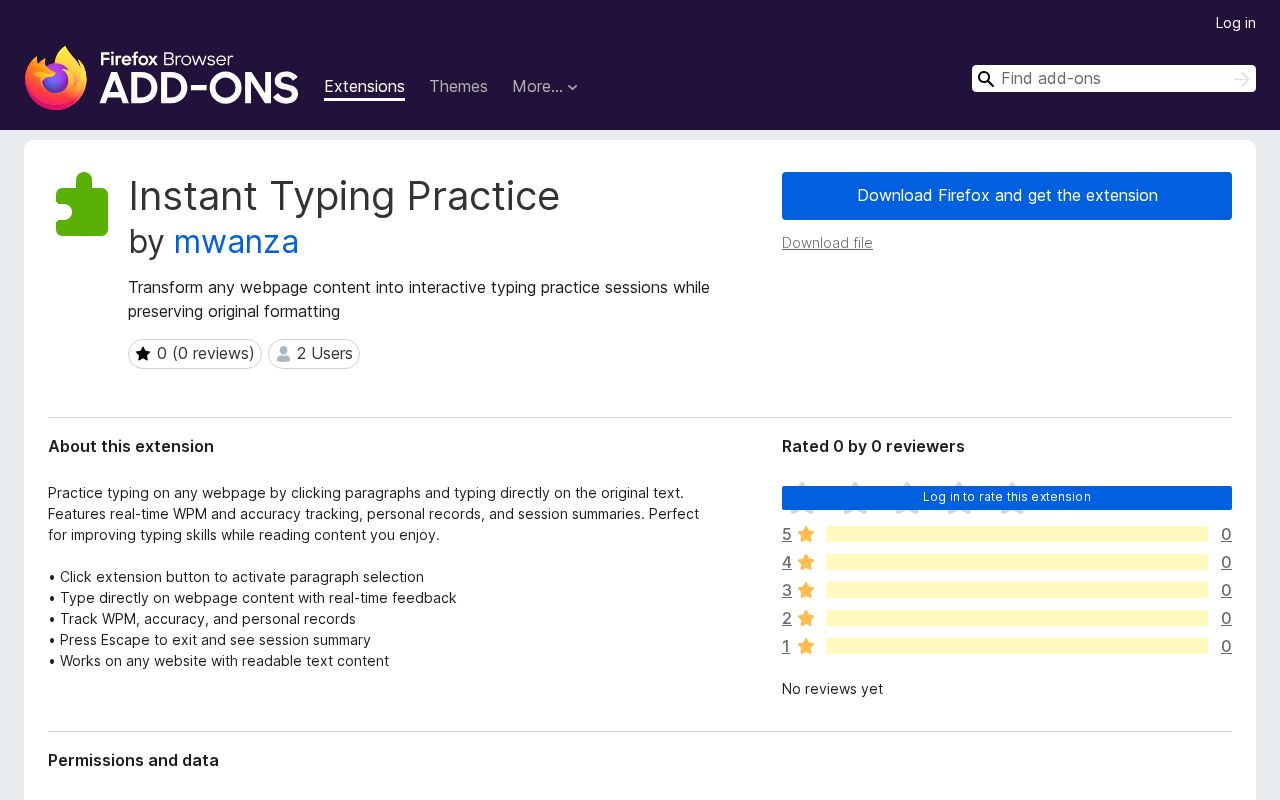
Task: Expand the More… dropdown chevron
Action: click(x=572, y=87)
